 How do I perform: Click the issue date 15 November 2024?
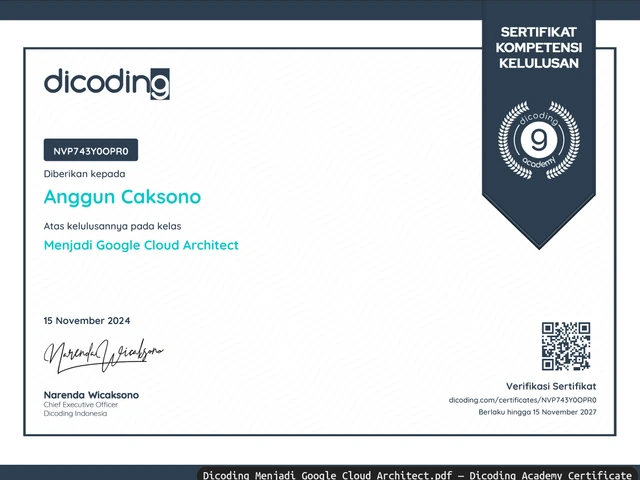click(87, 321)
